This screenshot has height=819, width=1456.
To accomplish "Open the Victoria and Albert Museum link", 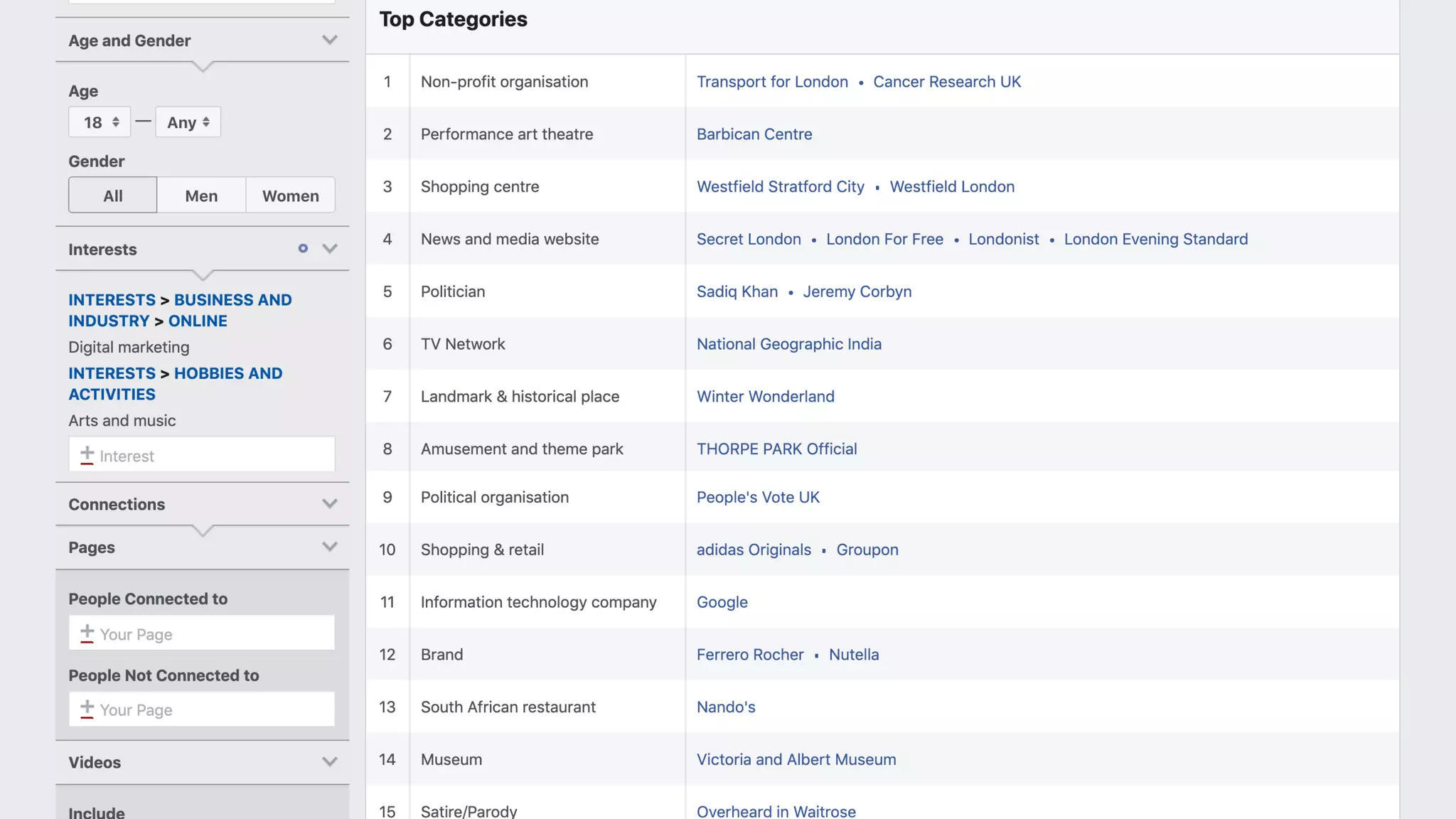I will coord(796,759).
